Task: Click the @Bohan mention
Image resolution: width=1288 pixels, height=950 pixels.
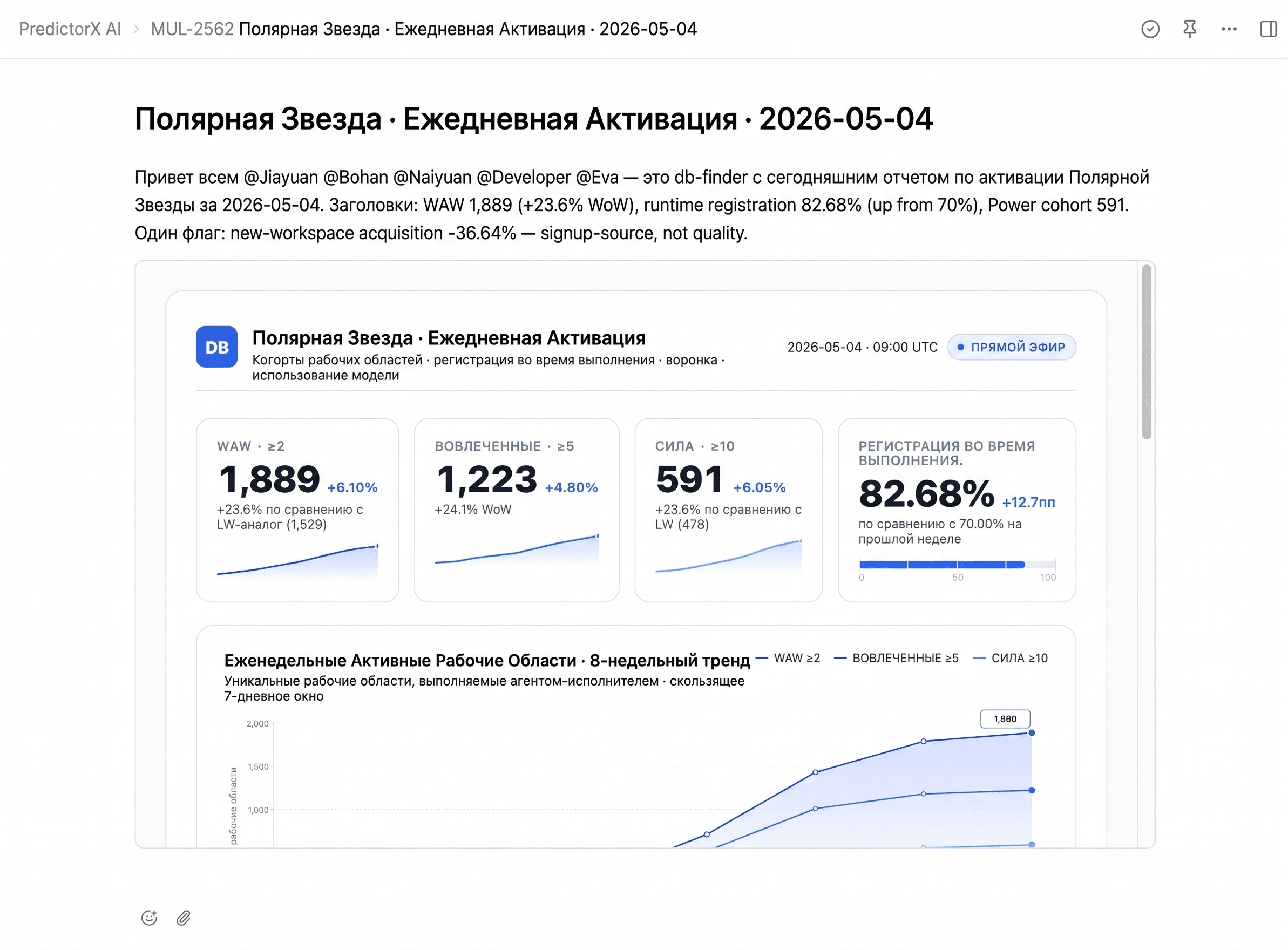Action: pos(355,177)
